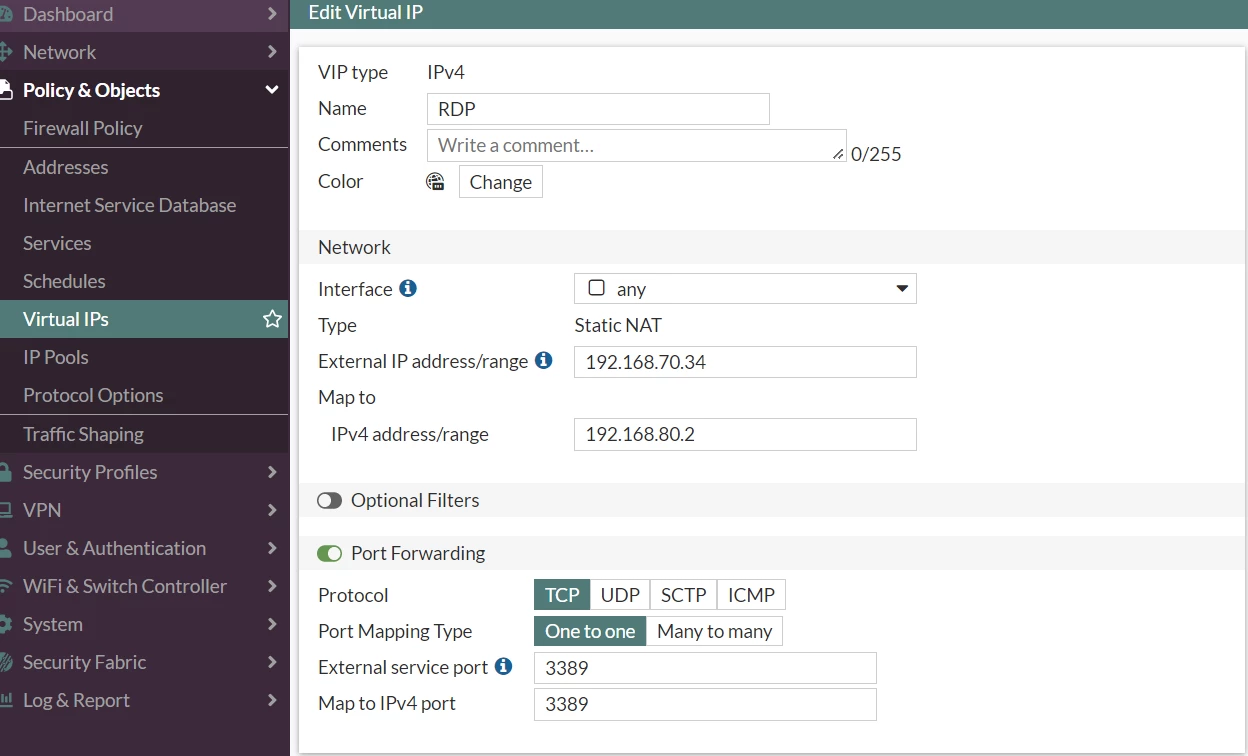
Task: Expand the VPN menu chevron
Action: point(272,510)
